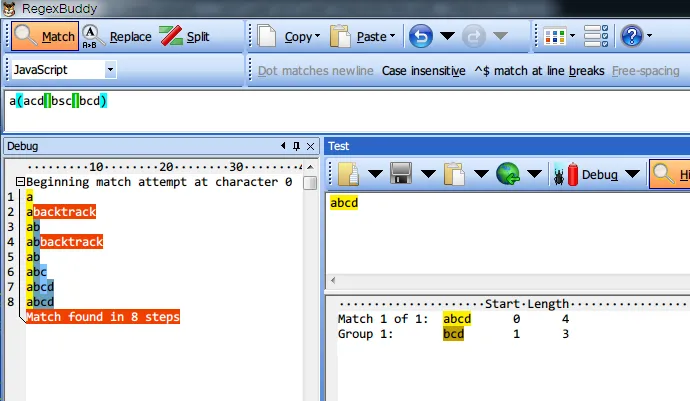Select the Match mode button
This screenshot has width=690, height=401.
[x=45, y=36]
